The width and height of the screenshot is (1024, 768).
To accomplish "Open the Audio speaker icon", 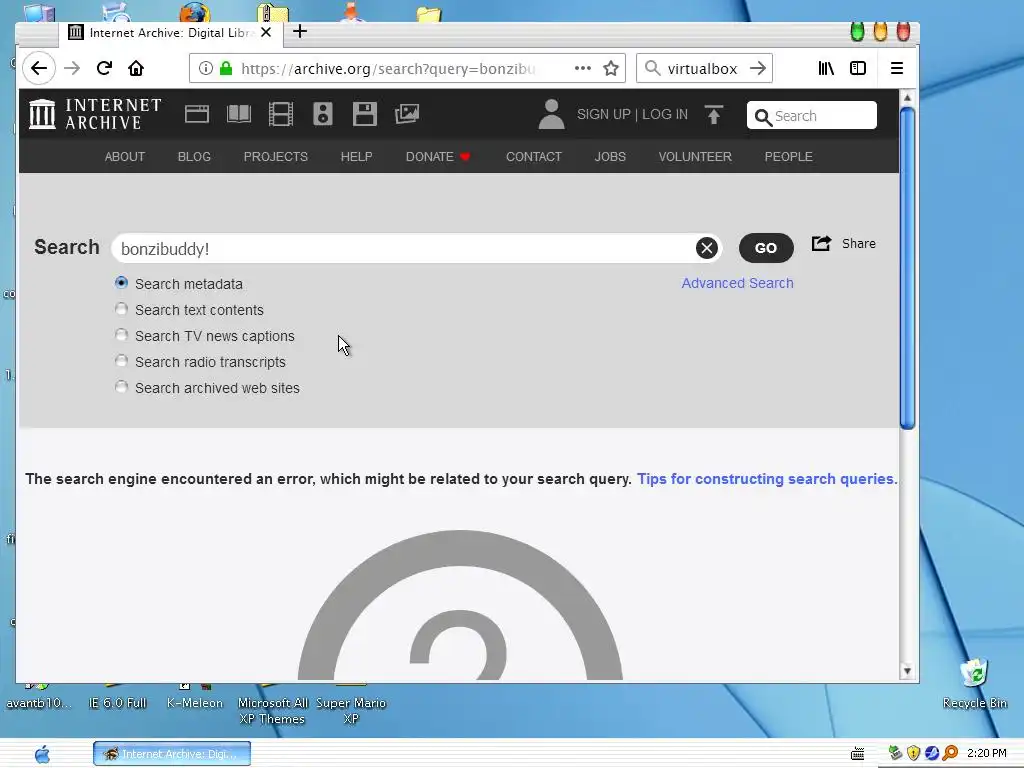I will 323,114.
